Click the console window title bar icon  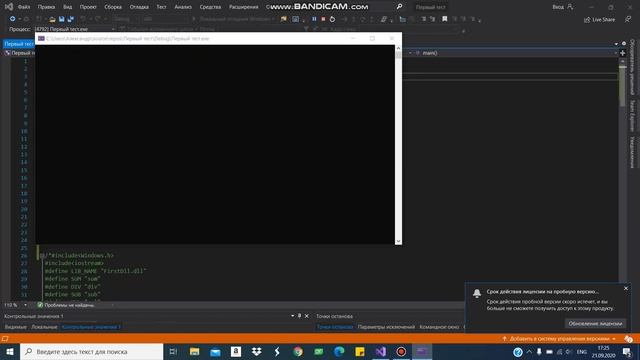41,38
